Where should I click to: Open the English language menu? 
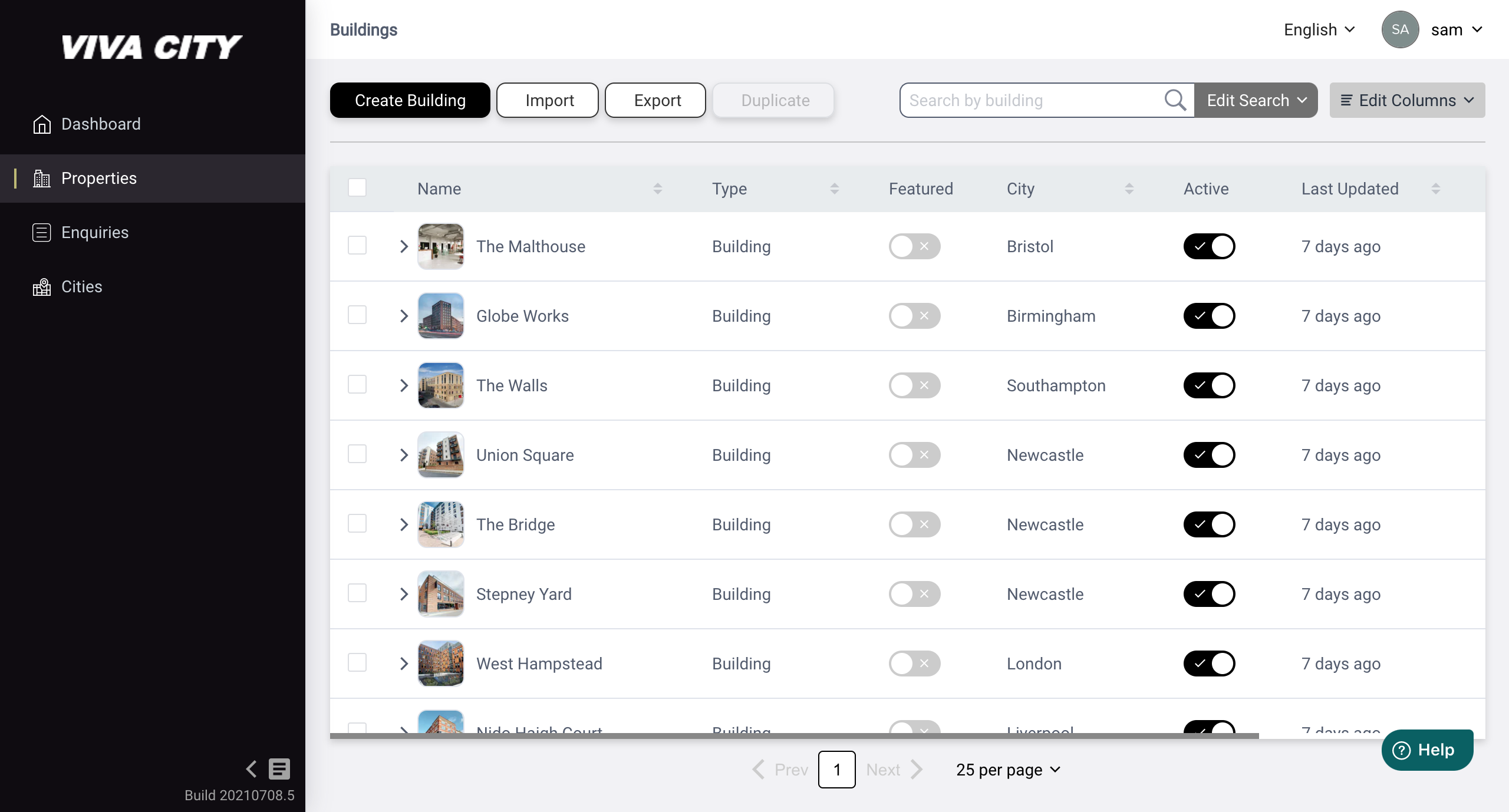pos(1319,29)
